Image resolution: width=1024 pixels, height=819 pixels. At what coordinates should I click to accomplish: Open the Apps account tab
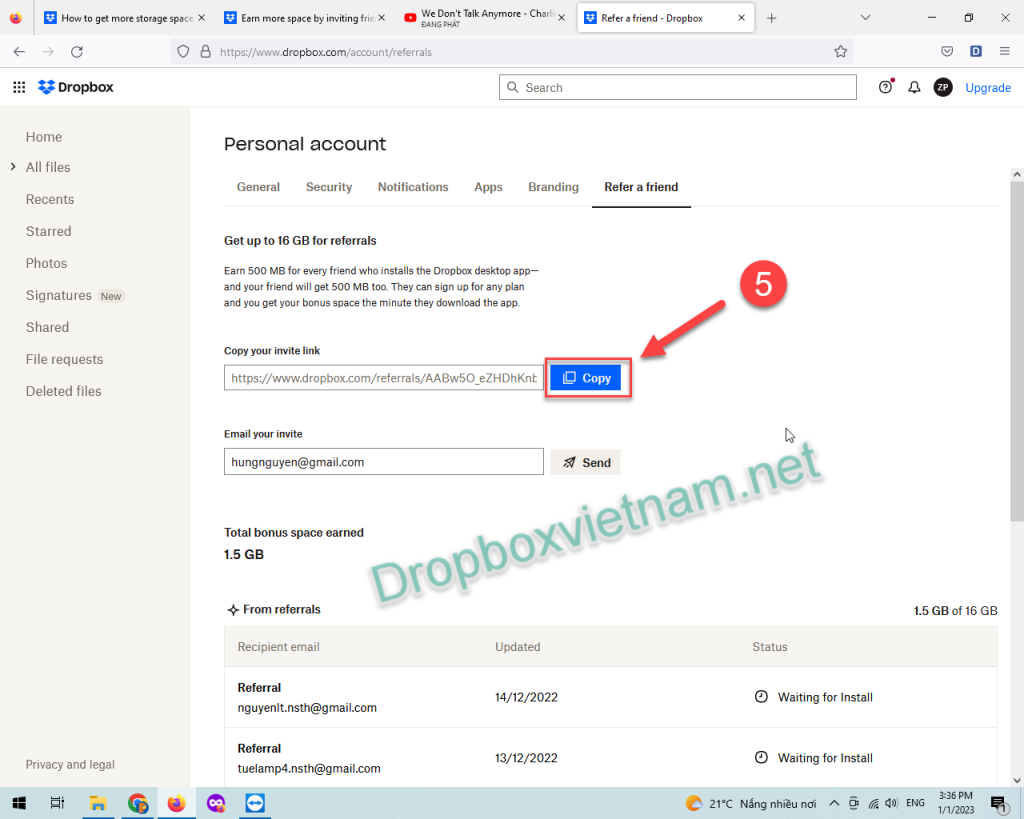(488, 187)
